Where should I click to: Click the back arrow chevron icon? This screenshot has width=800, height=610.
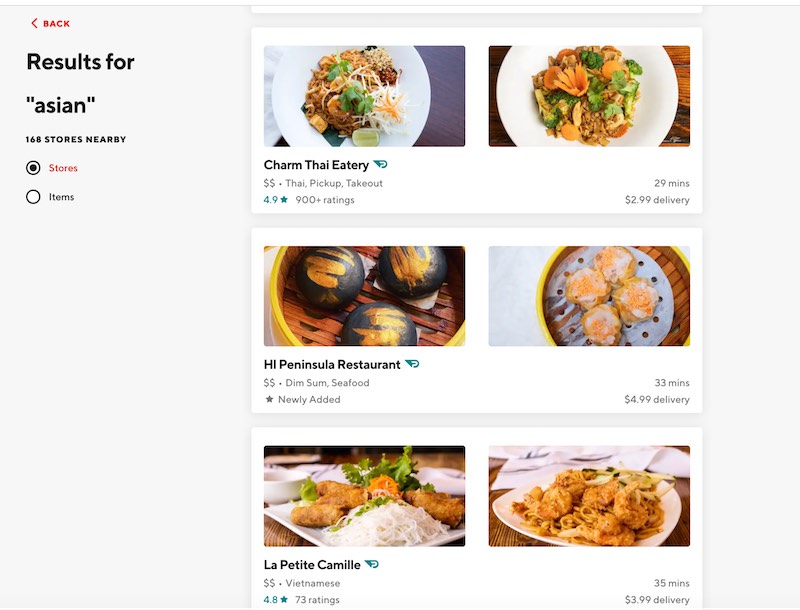pyautogui.click(x=34, y=23)
